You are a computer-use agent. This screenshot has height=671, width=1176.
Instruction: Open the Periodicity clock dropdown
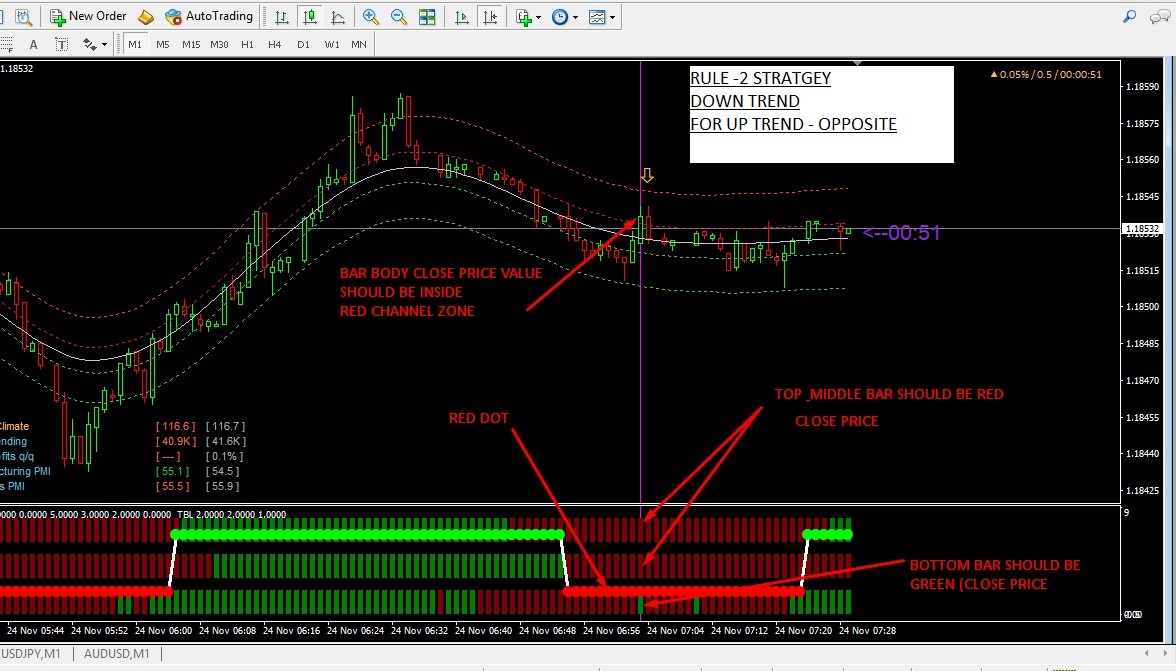[565, 16]
